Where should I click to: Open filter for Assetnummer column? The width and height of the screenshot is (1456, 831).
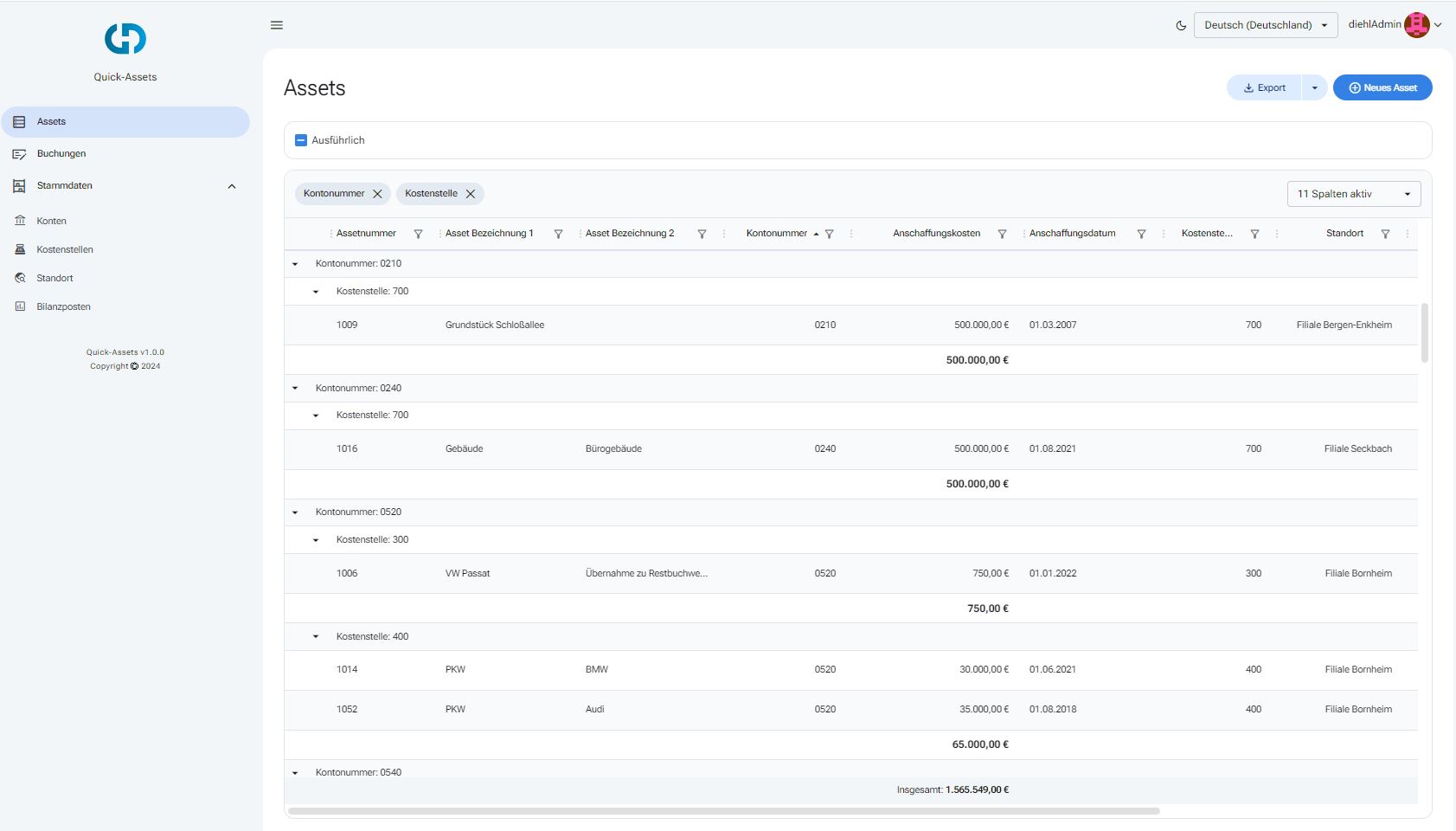pyautogui.click(x=418, y=234)
